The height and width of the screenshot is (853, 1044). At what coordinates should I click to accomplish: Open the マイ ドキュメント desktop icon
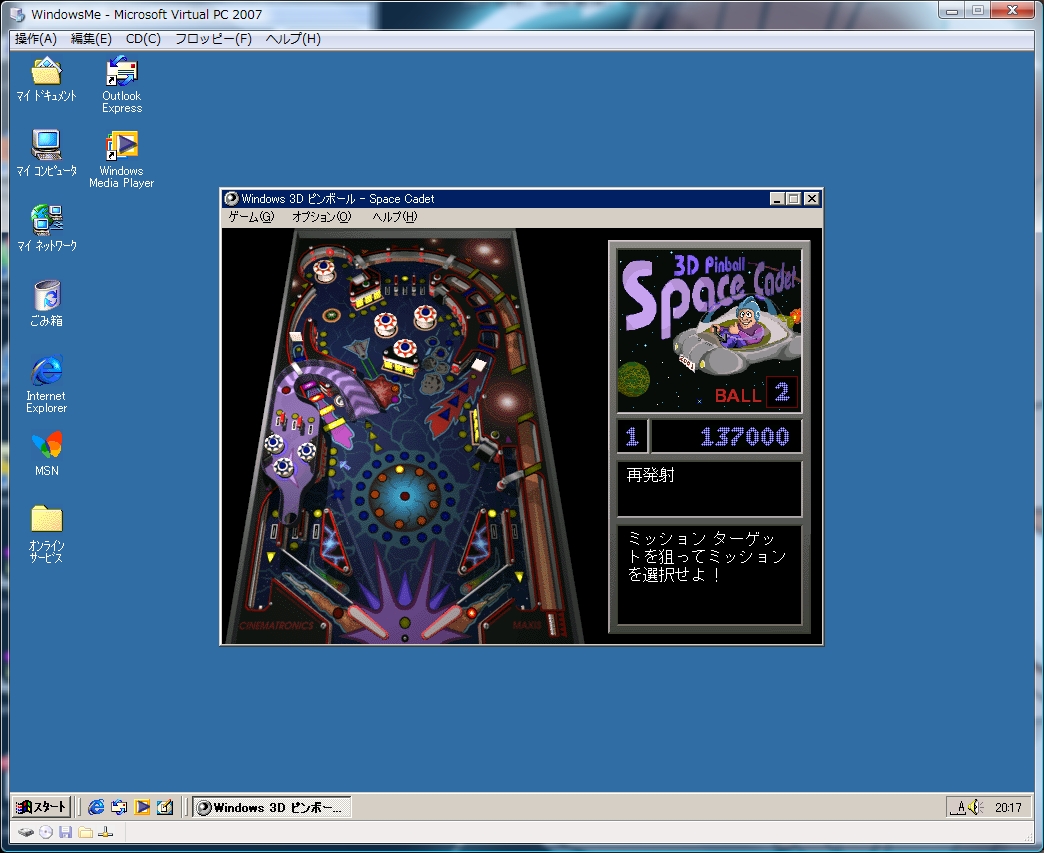[x=46, y=79]
